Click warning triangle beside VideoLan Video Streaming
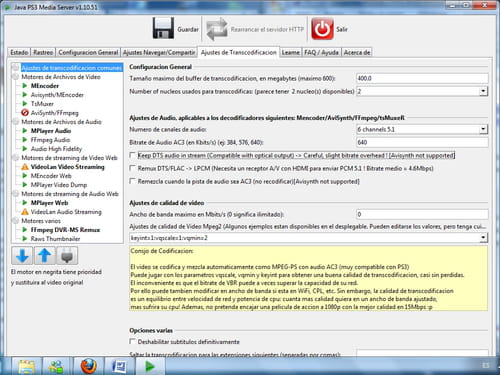 click(25, 167)
